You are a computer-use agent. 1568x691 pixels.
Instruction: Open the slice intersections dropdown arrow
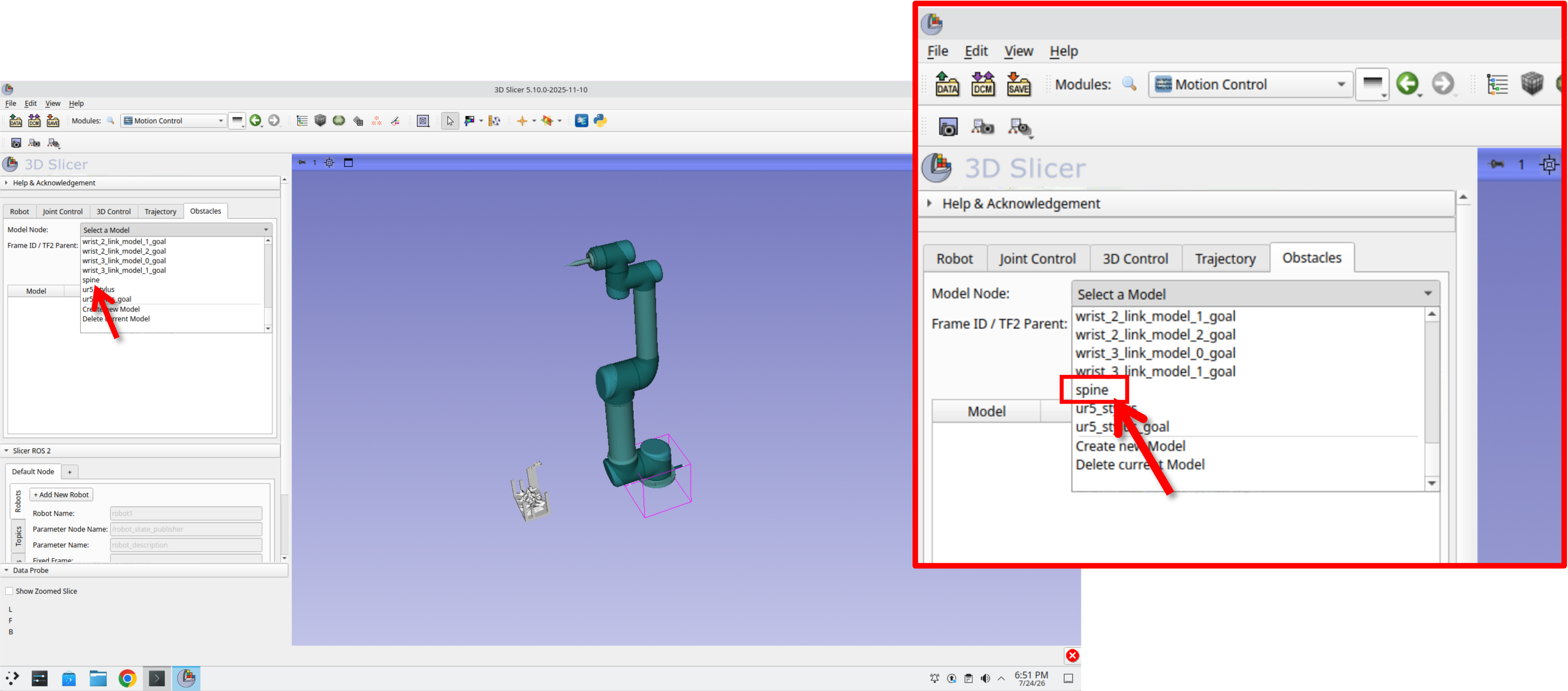click(x=559, y=121)
